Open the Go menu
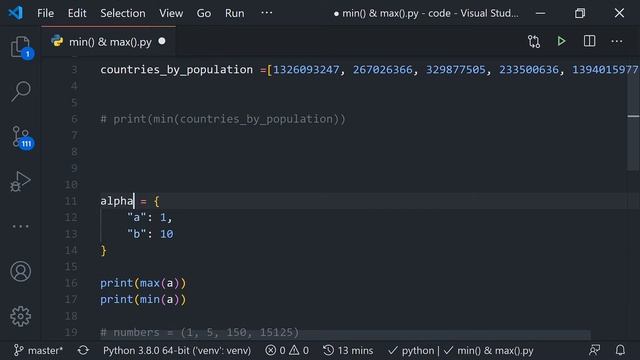Screen dimensions: 640x360 pos(204,13)
